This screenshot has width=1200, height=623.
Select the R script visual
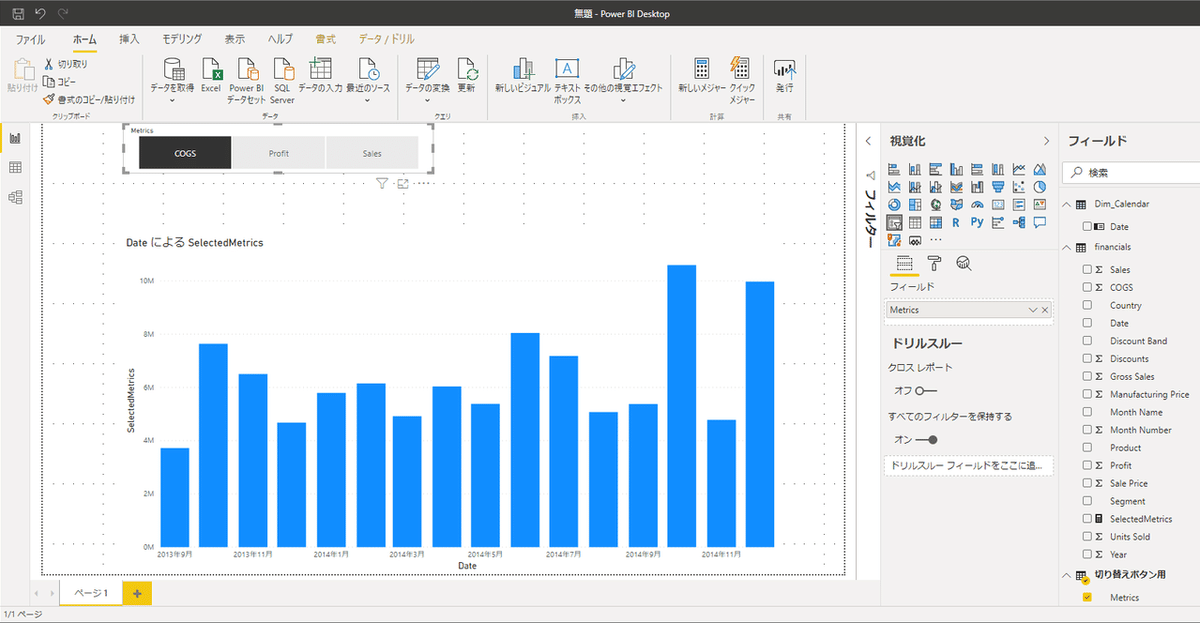[x=956, y=222]
